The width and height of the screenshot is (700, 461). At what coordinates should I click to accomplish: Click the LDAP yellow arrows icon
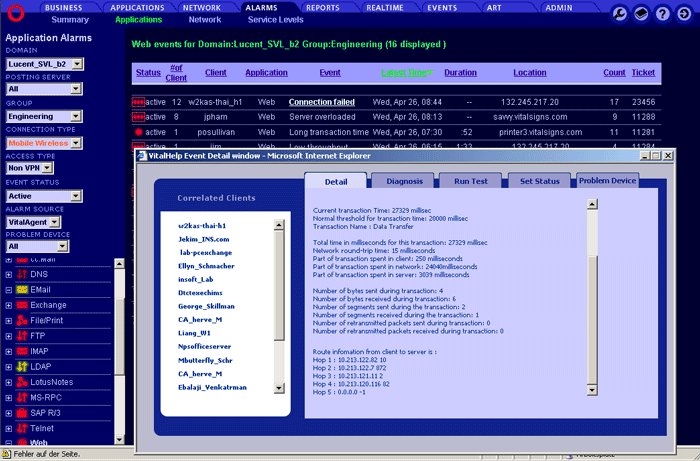(x=22, y=367)
